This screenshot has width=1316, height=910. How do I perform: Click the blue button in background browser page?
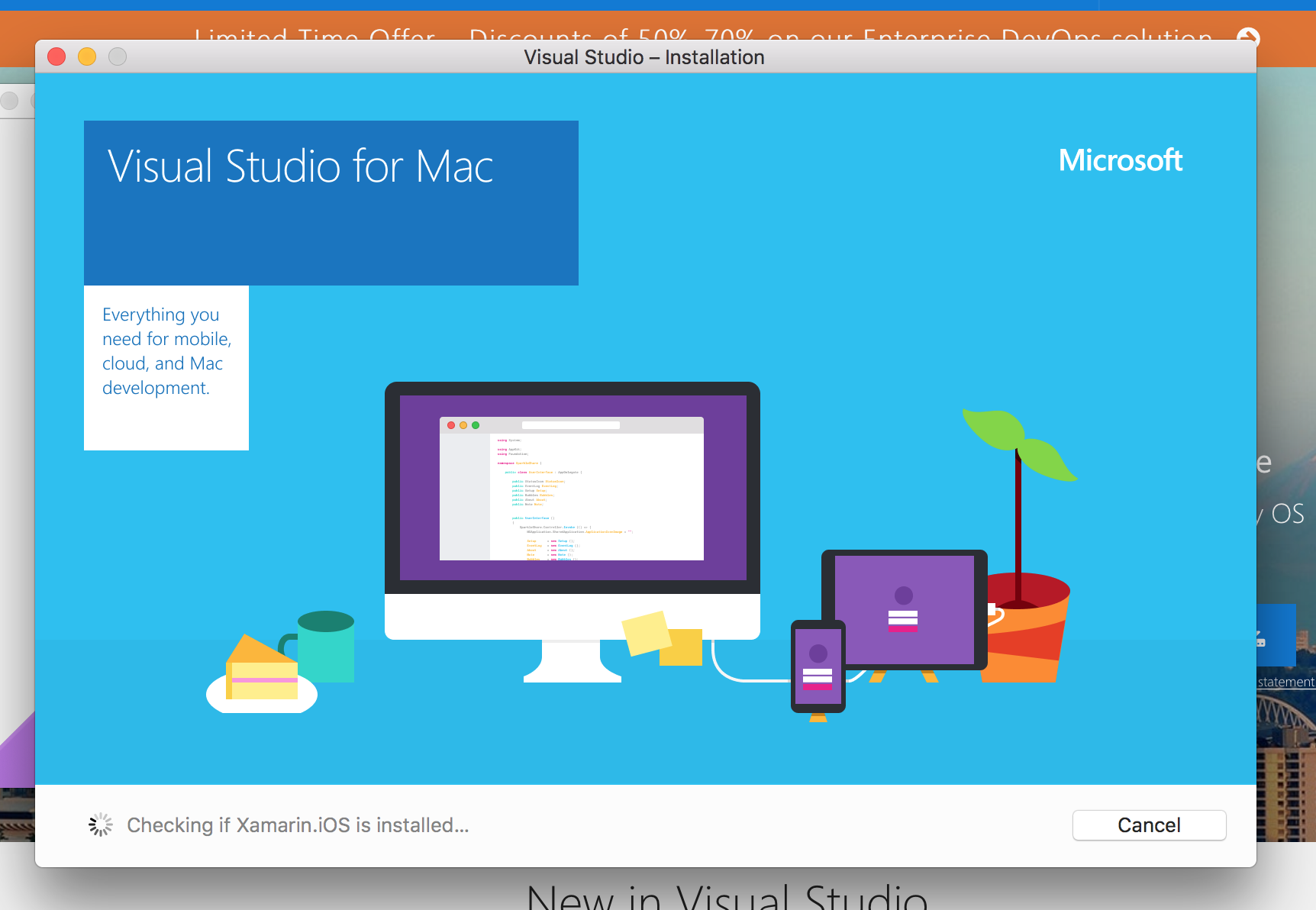pos(1276,635)
